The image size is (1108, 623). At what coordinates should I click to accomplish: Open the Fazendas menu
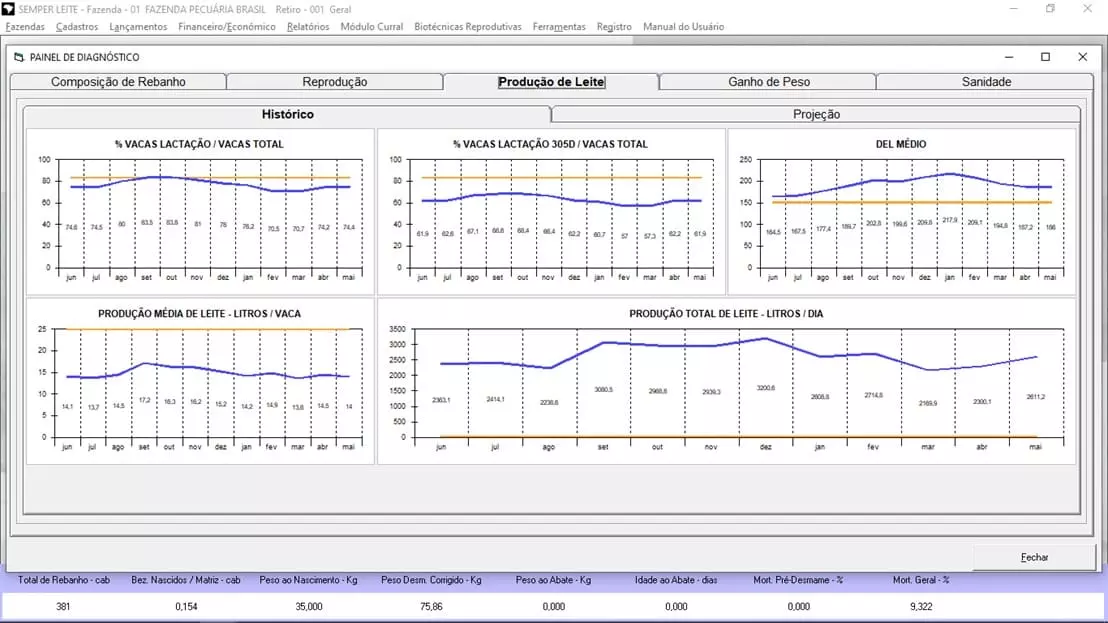[x=25, y=27]
